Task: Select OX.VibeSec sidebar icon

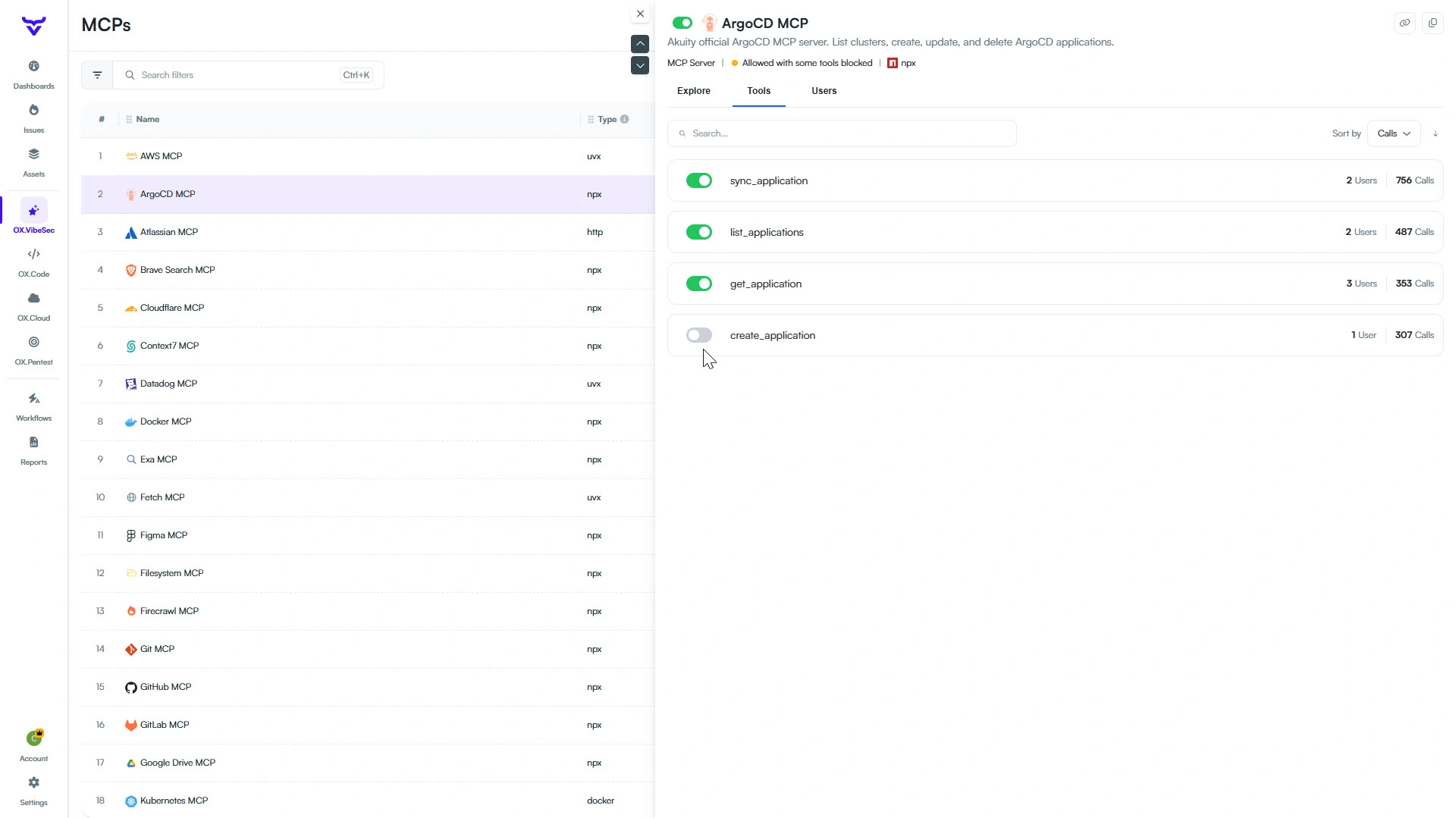Action: [33, 211]
